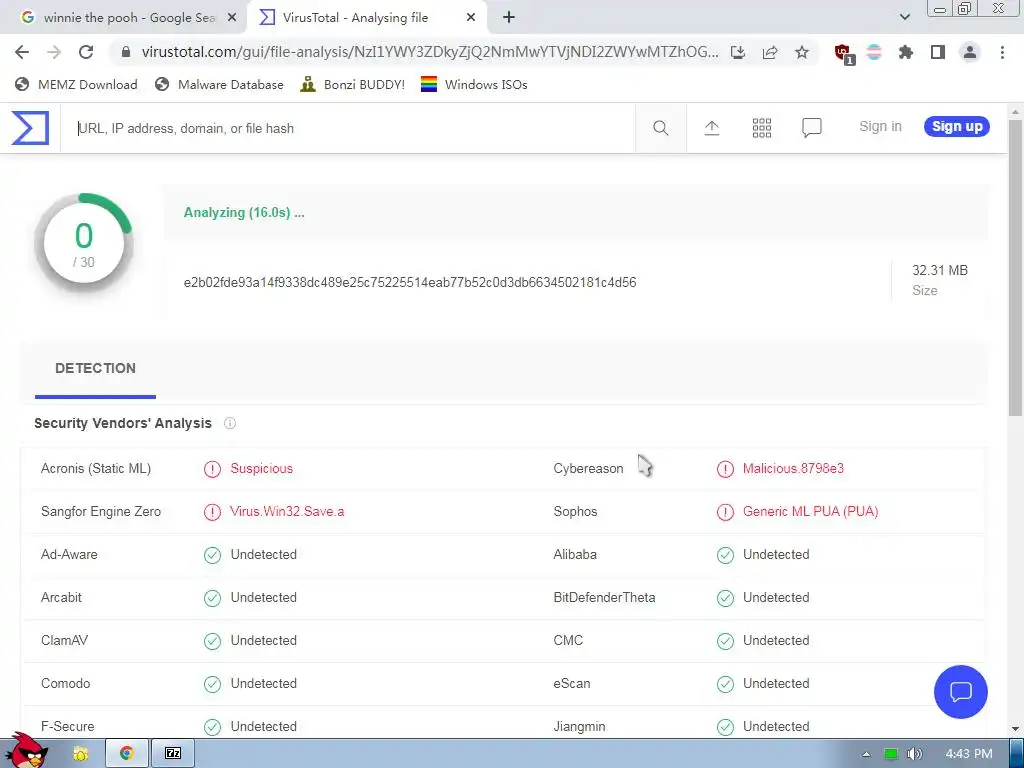Open the Chrome three-dot menu
The width and height of the screenshot is (1024, 768).
point(1002,52)
